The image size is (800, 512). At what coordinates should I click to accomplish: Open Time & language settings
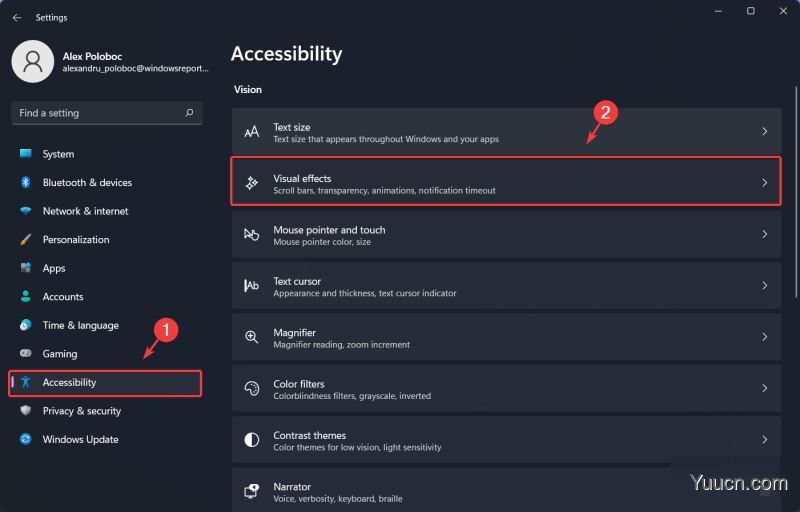click(x=80, y=325)
